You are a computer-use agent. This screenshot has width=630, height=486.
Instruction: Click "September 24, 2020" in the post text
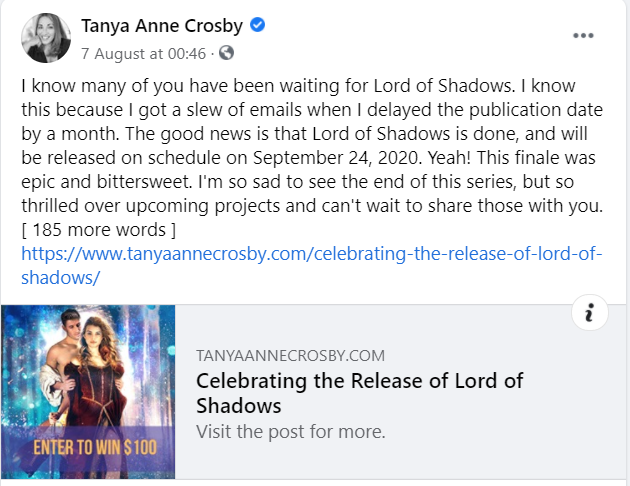tap(337, 158)
